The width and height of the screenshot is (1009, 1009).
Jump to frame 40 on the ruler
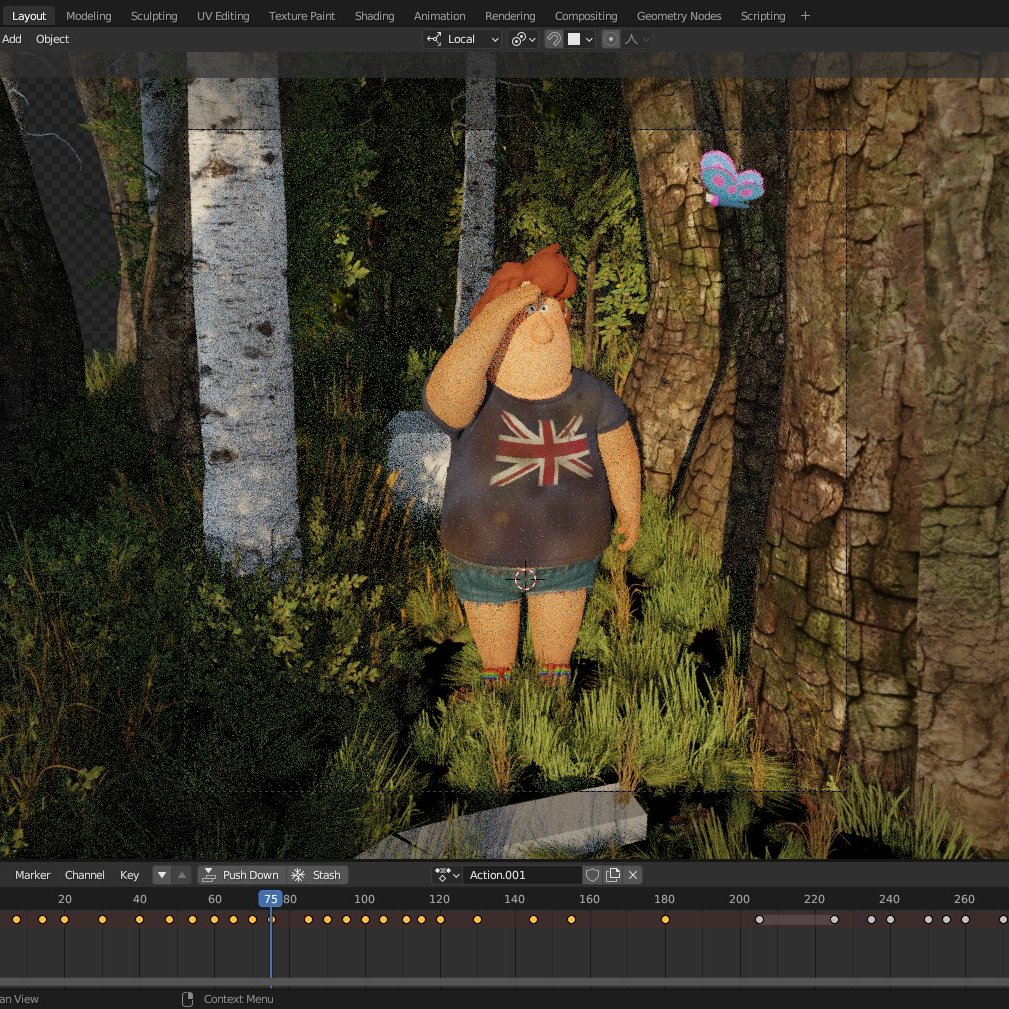140,899
